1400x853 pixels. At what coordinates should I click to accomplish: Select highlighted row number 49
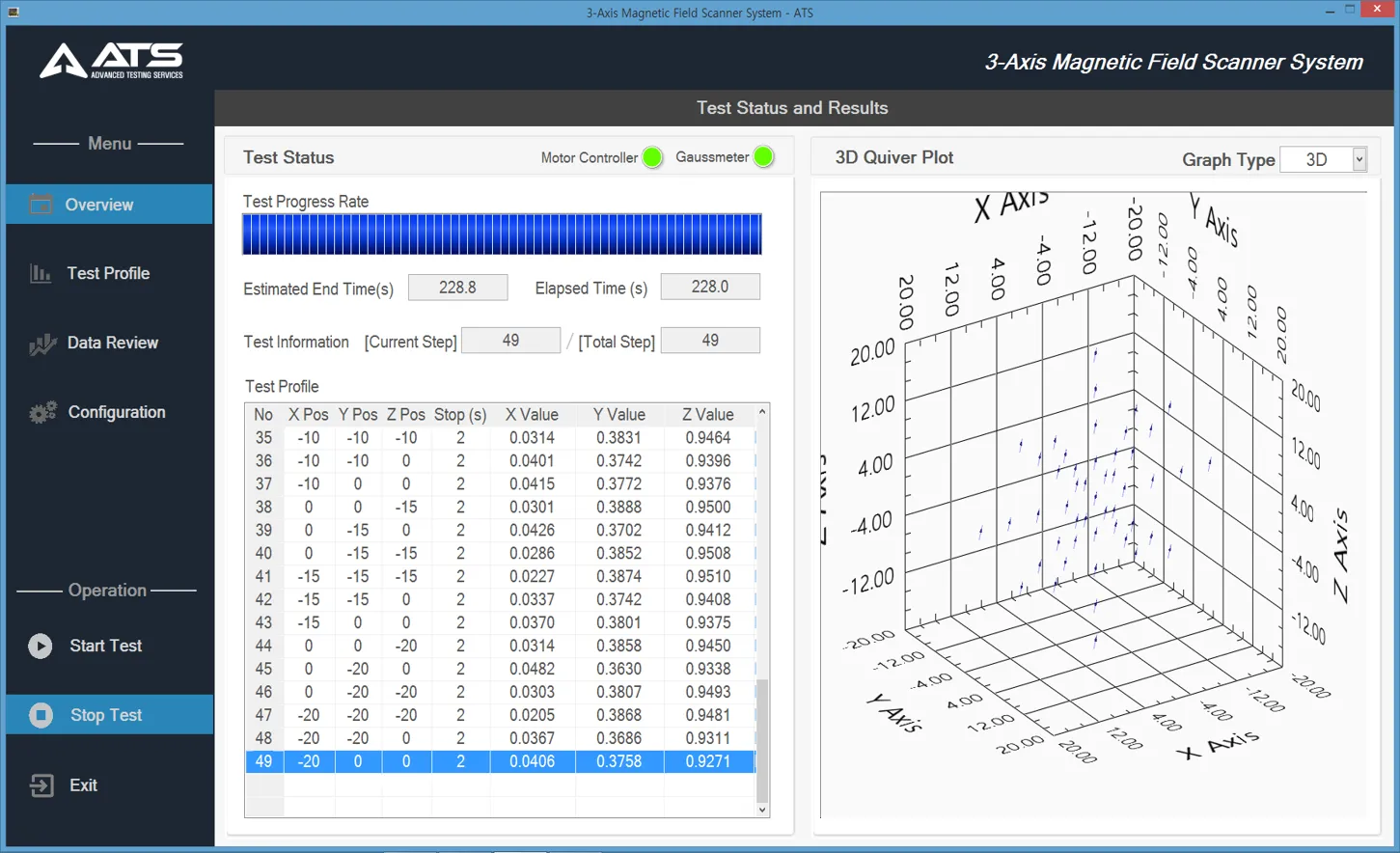[500, 762]
